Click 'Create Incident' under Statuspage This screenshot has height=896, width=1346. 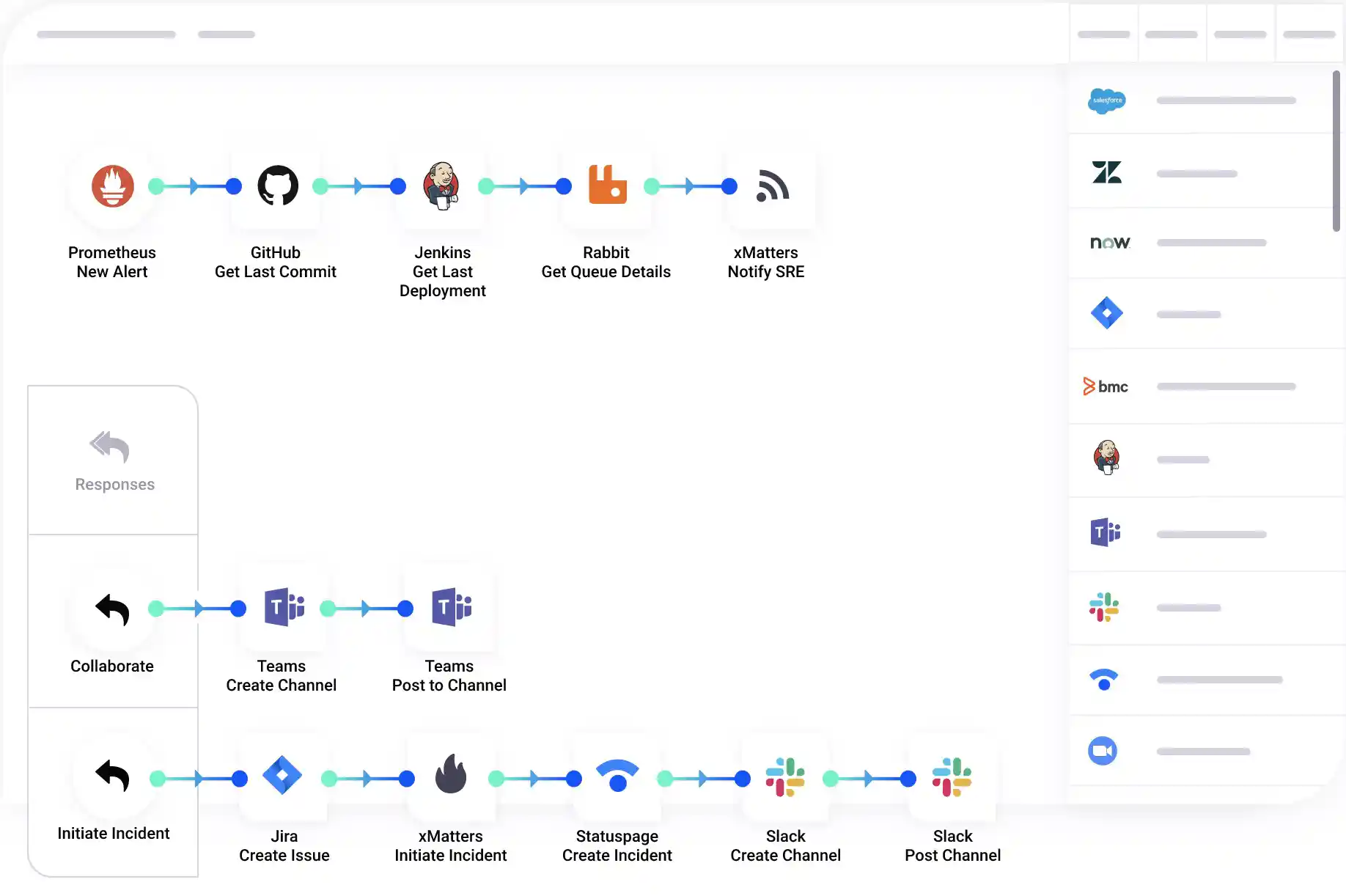(x=617, y=856)
